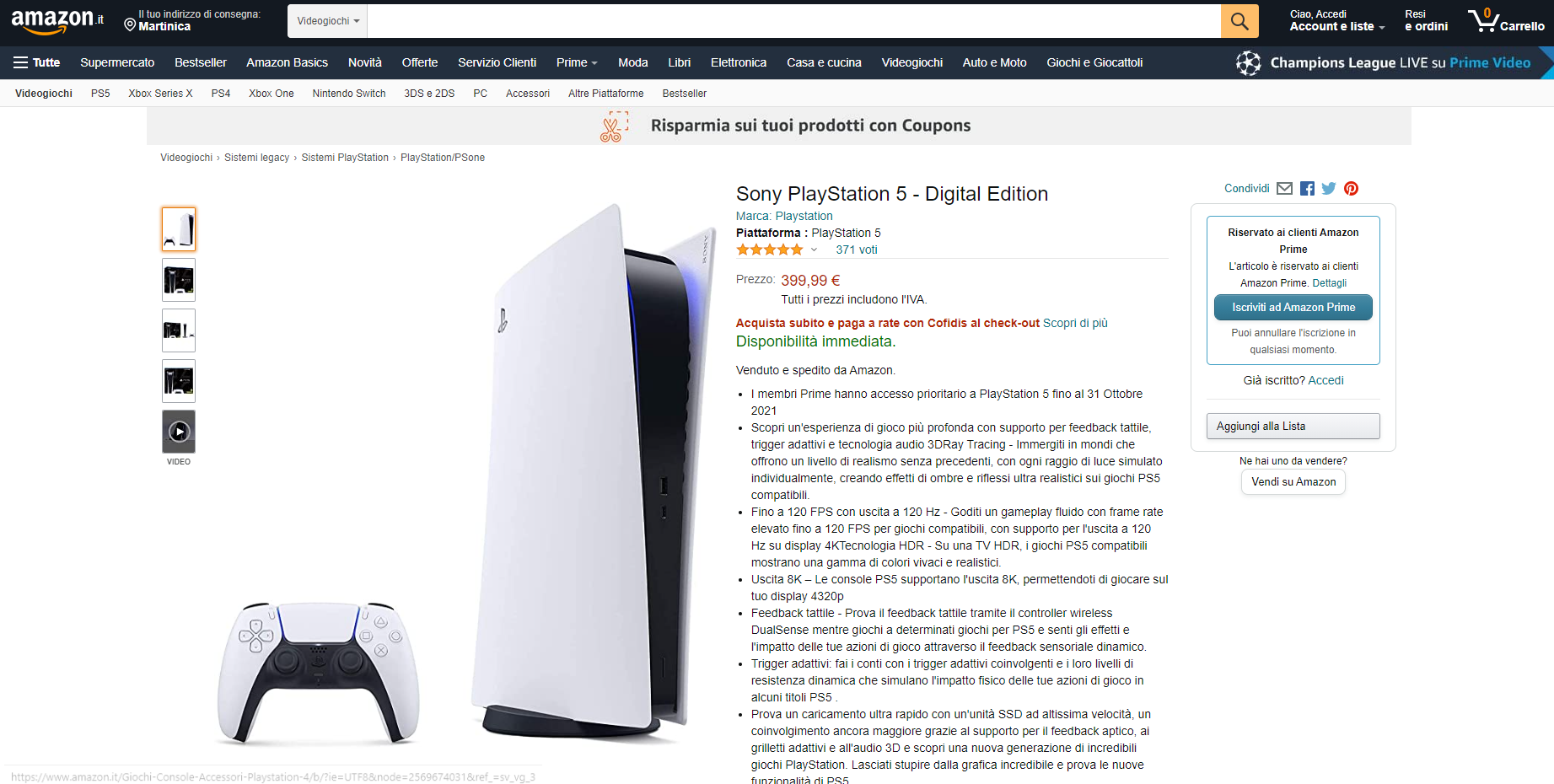This screenshot has width=1554, height=784.
Task: Click the Aggiungi alla Lista button
Action: (x=1293, y=427)
